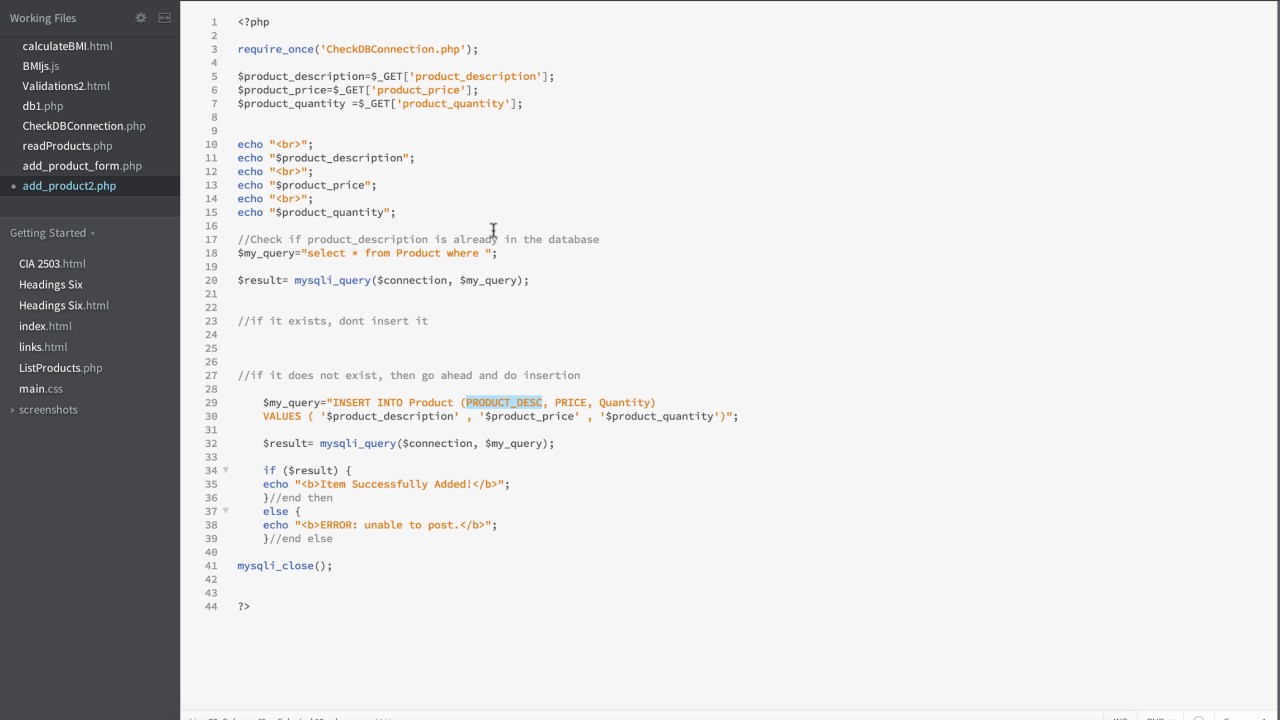Open readProducts.php in Working Files

pos(67,146)
